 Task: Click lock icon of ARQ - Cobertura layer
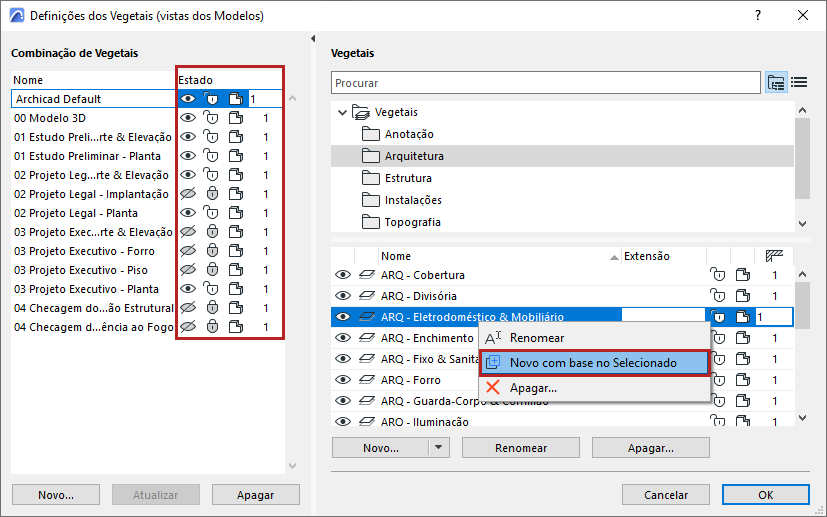point(717,275)
